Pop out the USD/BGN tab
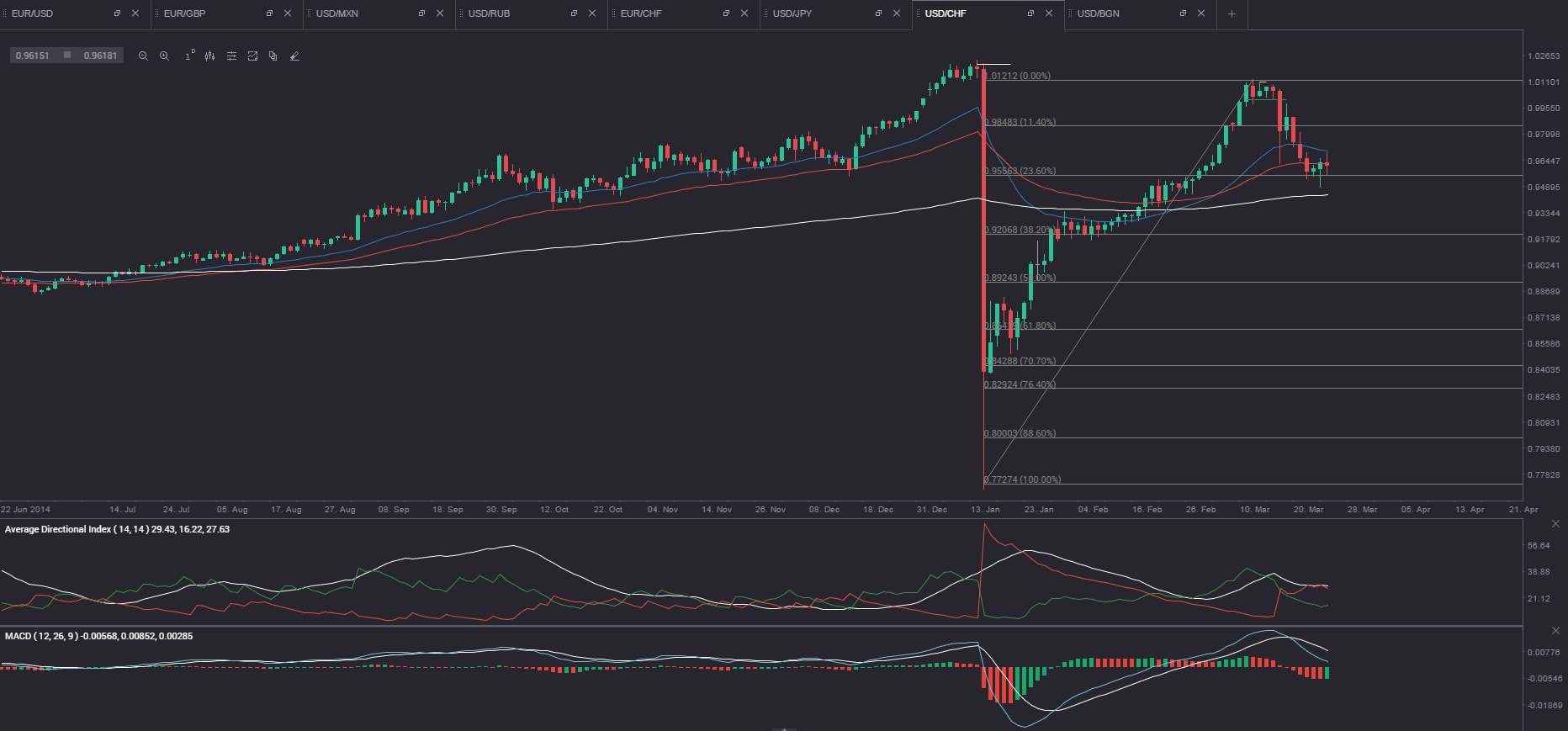Viewport: 1568px width, 731px height. point(1183,13)
